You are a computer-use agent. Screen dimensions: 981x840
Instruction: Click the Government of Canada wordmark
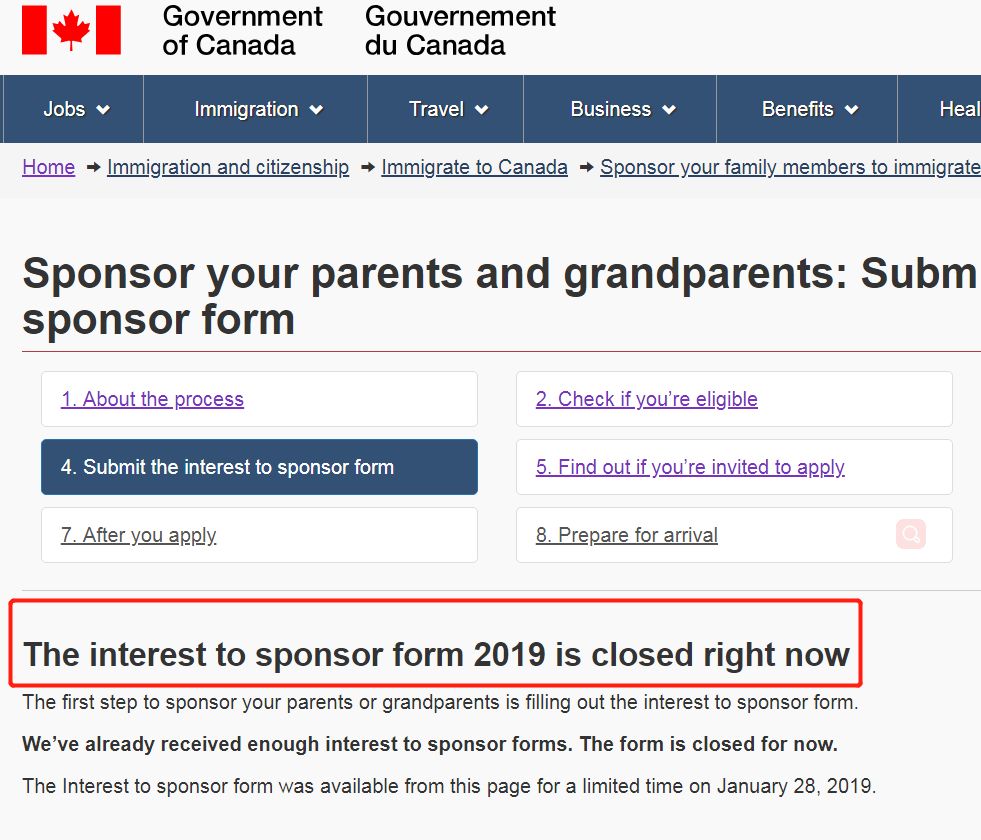(x=242, y=31)
